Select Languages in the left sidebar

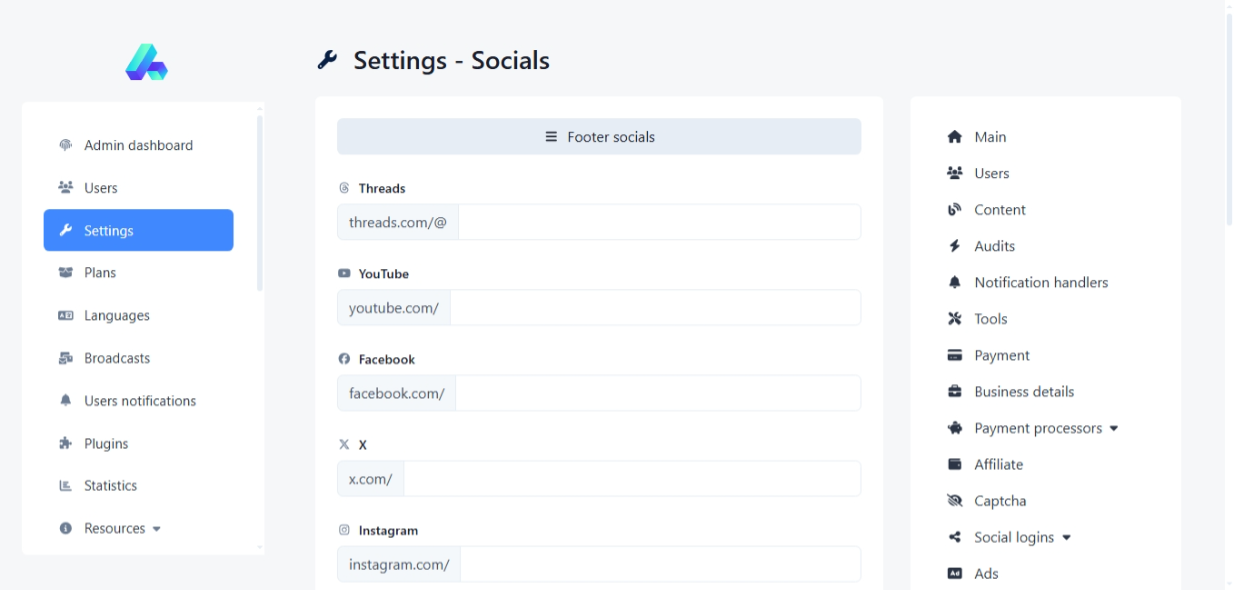point(116,316)
